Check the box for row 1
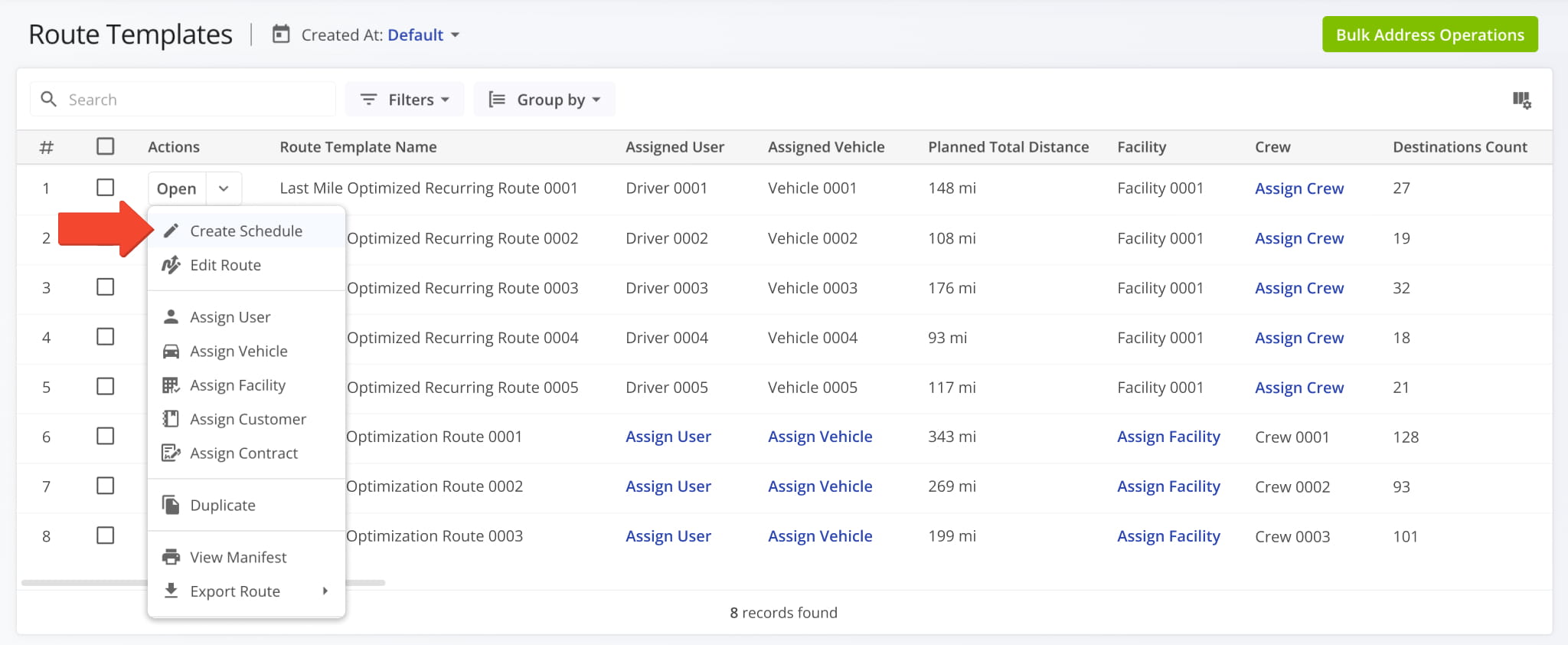Viewport: 1568px width, 645px height. tap(106, 188)
